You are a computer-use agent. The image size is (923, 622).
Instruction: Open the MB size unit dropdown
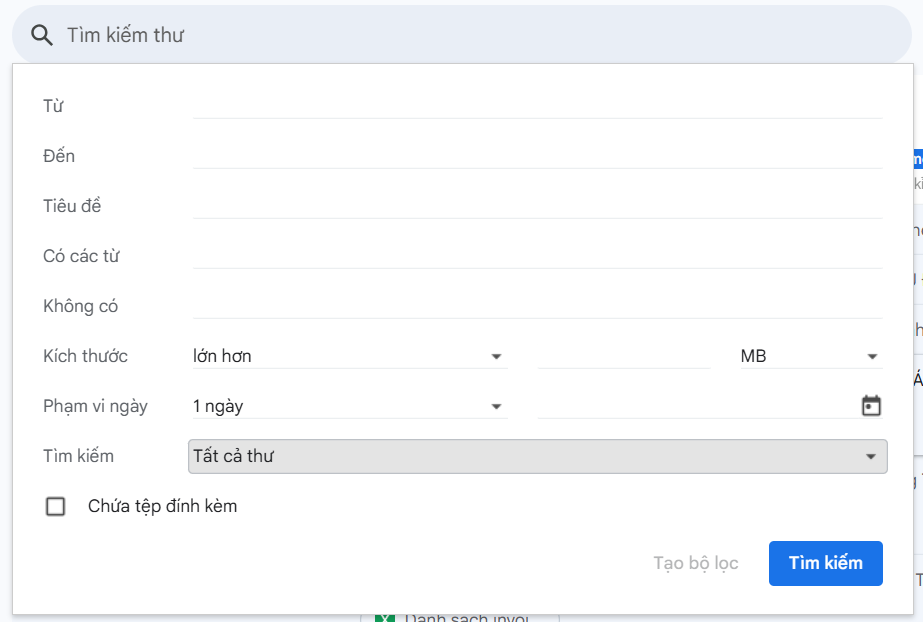click(x=811, y=356)
